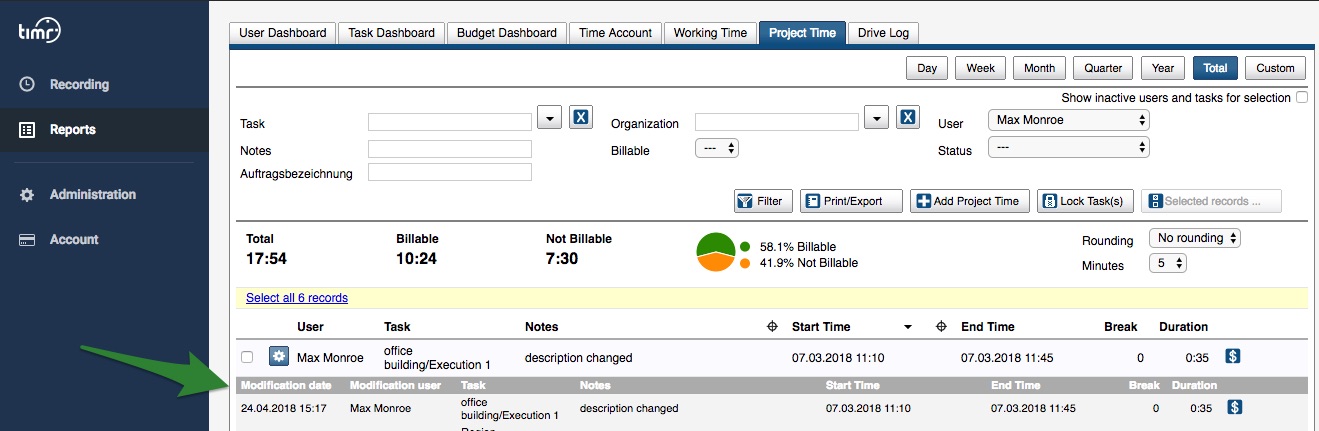Click the 58.1% Billable legend entry
The height and width of the screenshot is (431, 1319).
coord(789,247)
